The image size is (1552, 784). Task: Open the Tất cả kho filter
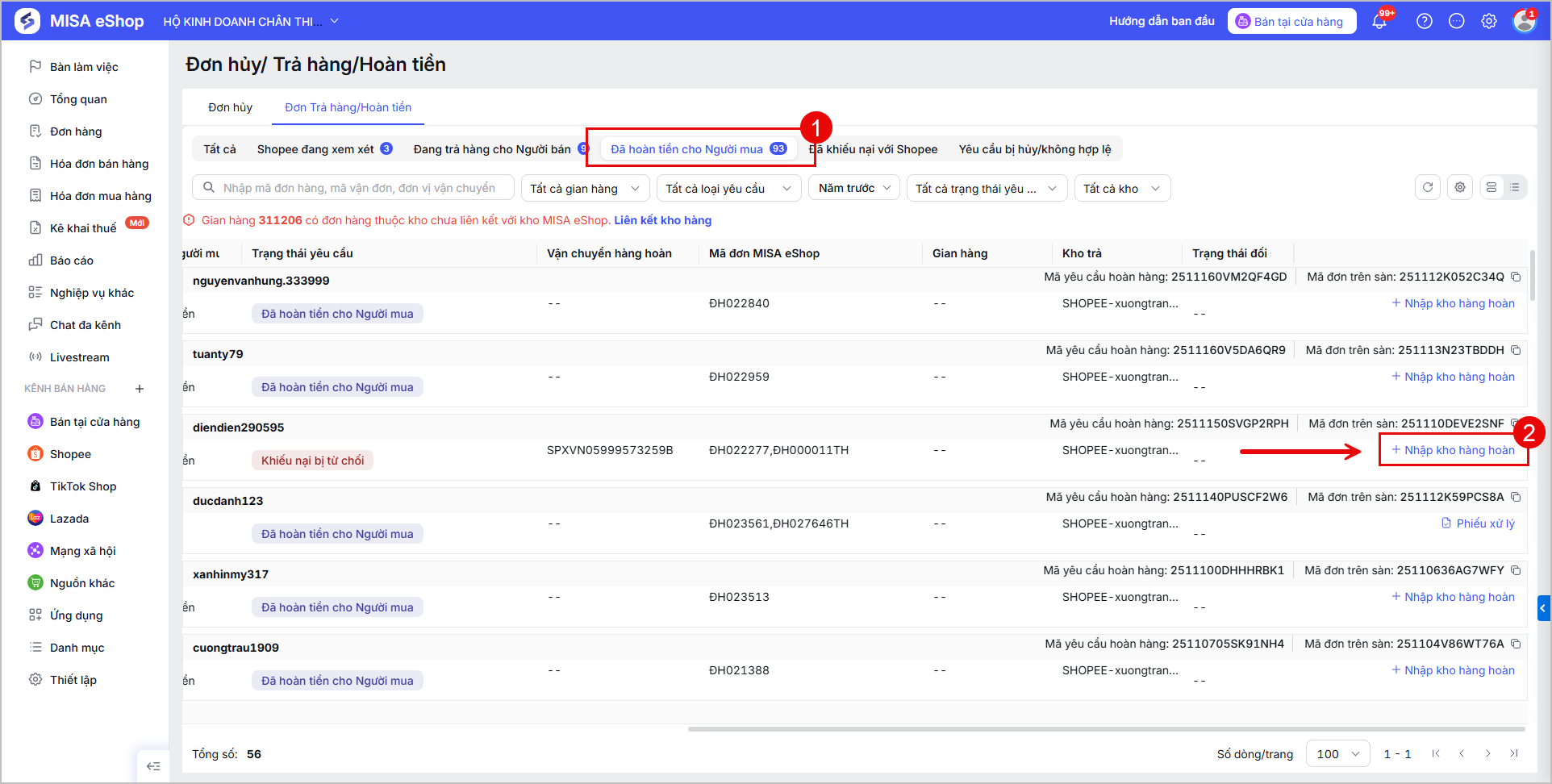click(x=1122, y=188)
